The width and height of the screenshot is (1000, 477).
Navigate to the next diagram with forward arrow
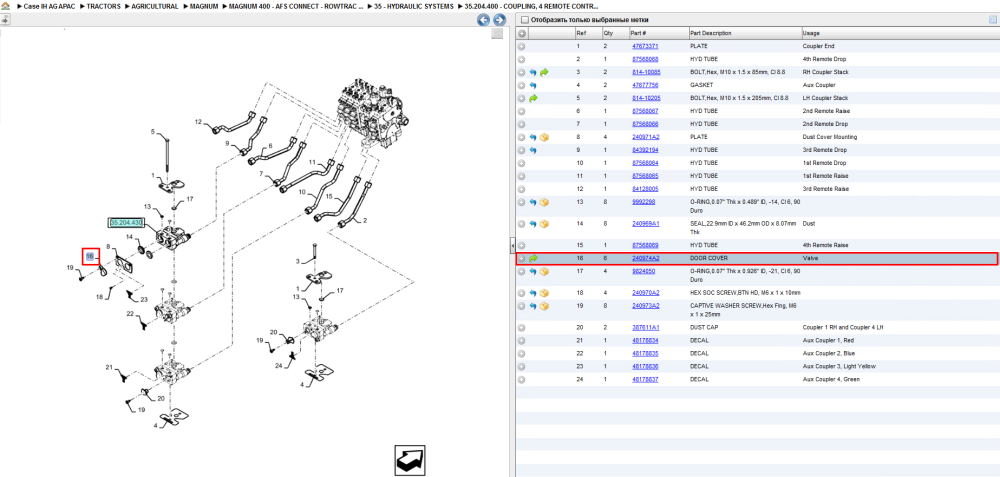499,20
